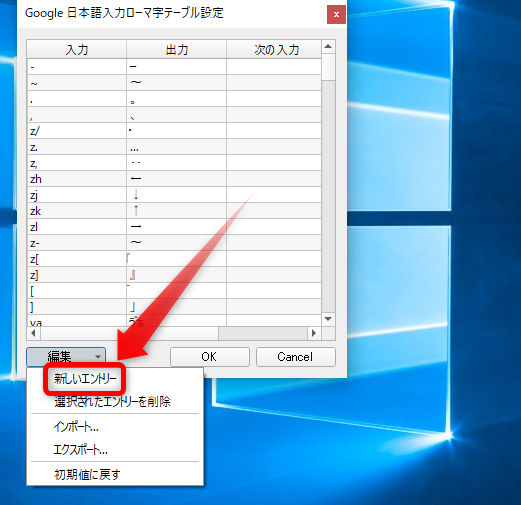Image resolution: width=521 pixels, height=505 pixels.
Task: Select the 'z,' input cell
Action: tap(77, 163)
